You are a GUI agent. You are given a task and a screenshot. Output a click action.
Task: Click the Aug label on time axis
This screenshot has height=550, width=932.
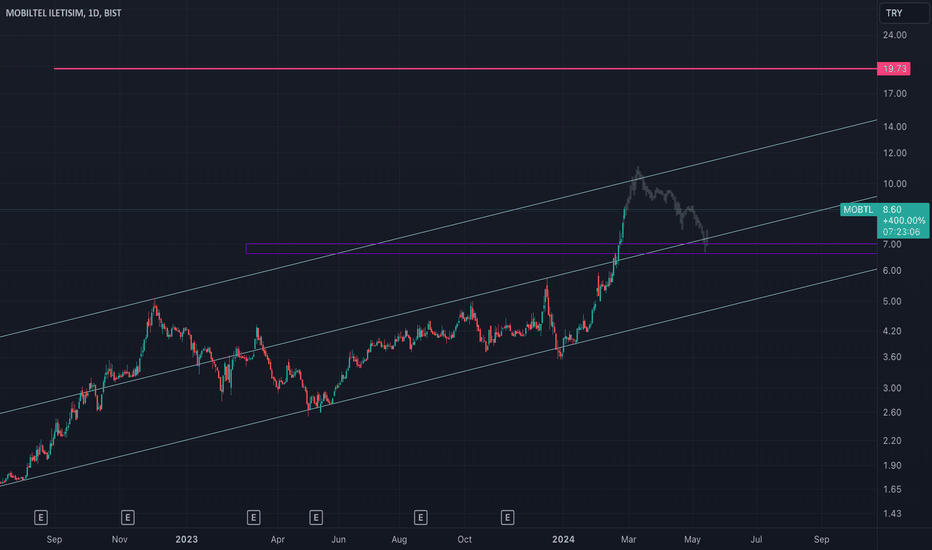click(399, 539)
